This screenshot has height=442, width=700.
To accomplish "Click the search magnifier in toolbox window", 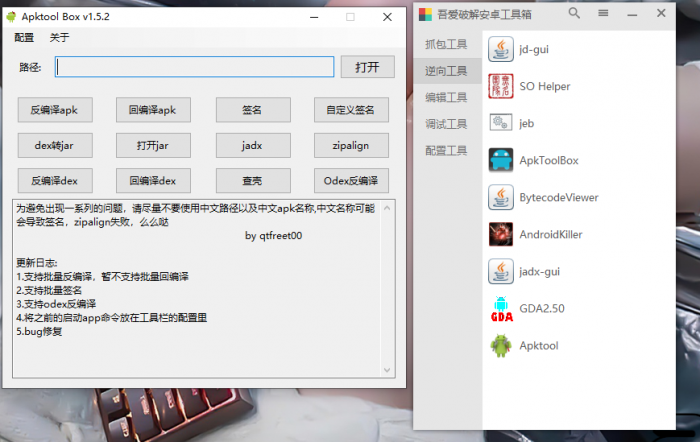I will click(x=574, y=13).
